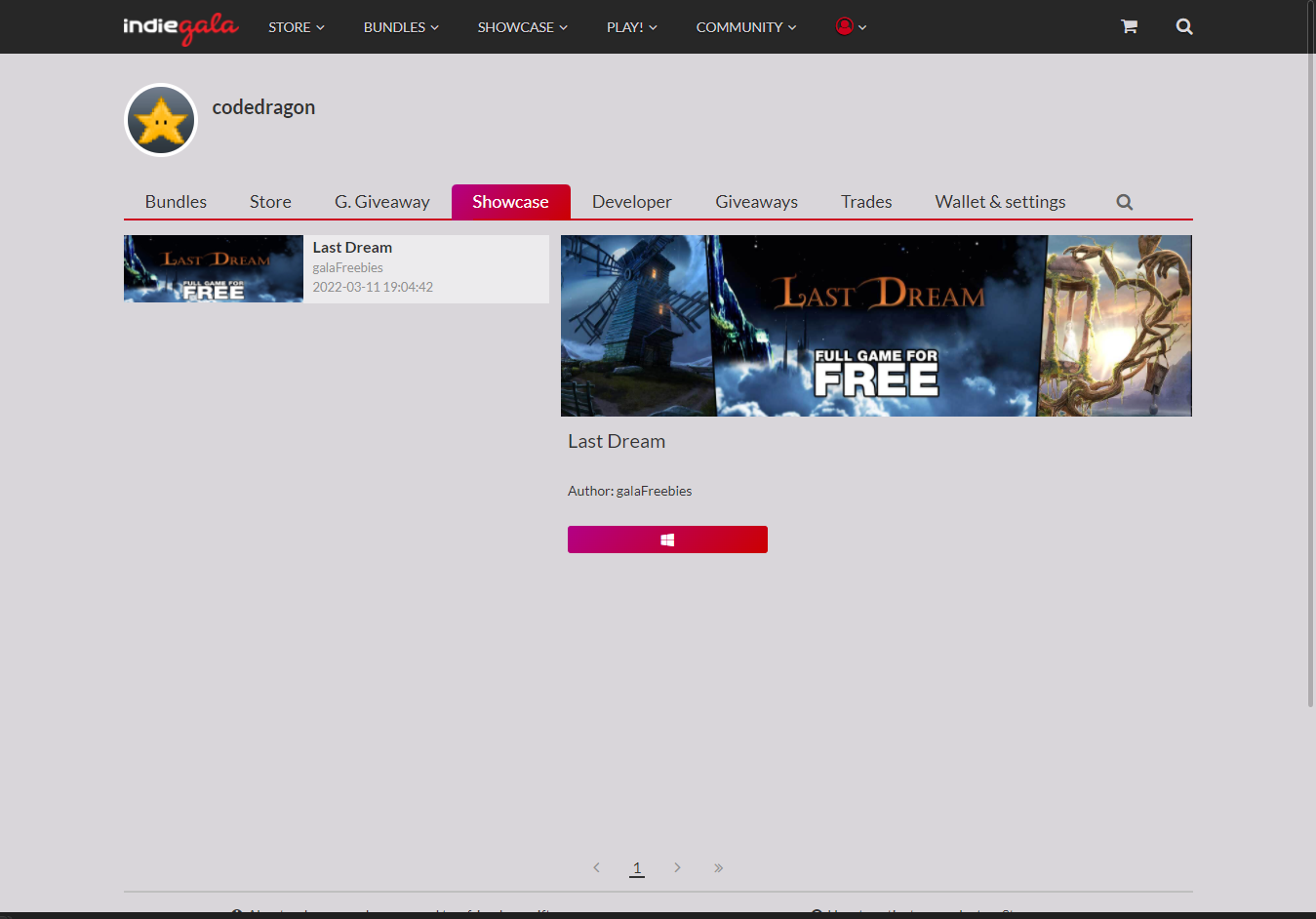The height and width of the screenshot is (919, 1316).
Task: Expand the STORE dropdown menu
Action: click(x=297, y=27)
